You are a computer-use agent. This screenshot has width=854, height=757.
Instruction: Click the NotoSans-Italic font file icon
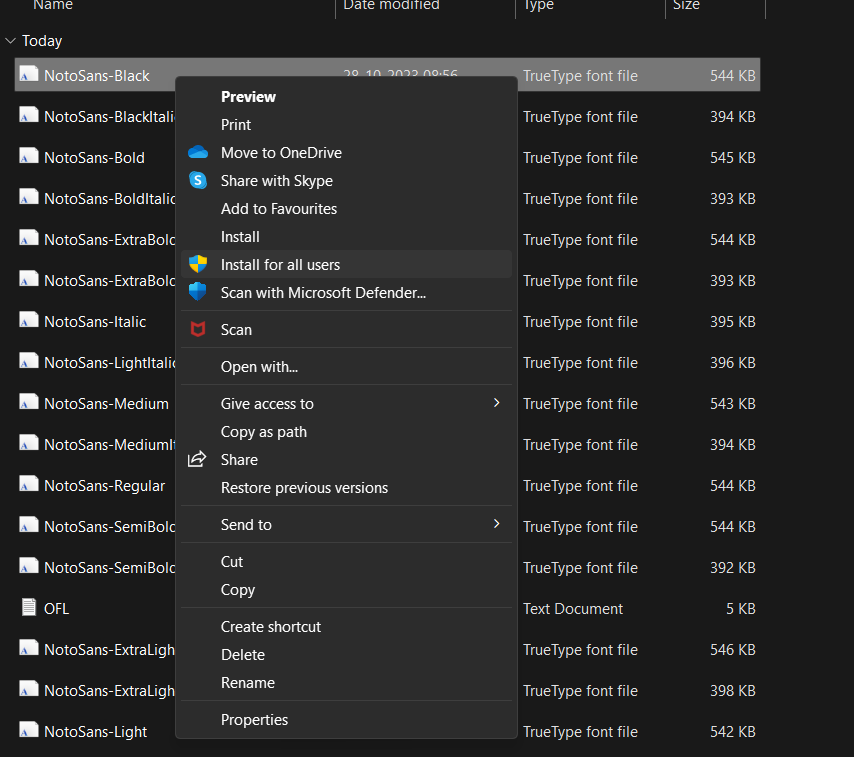click(29, 322)
